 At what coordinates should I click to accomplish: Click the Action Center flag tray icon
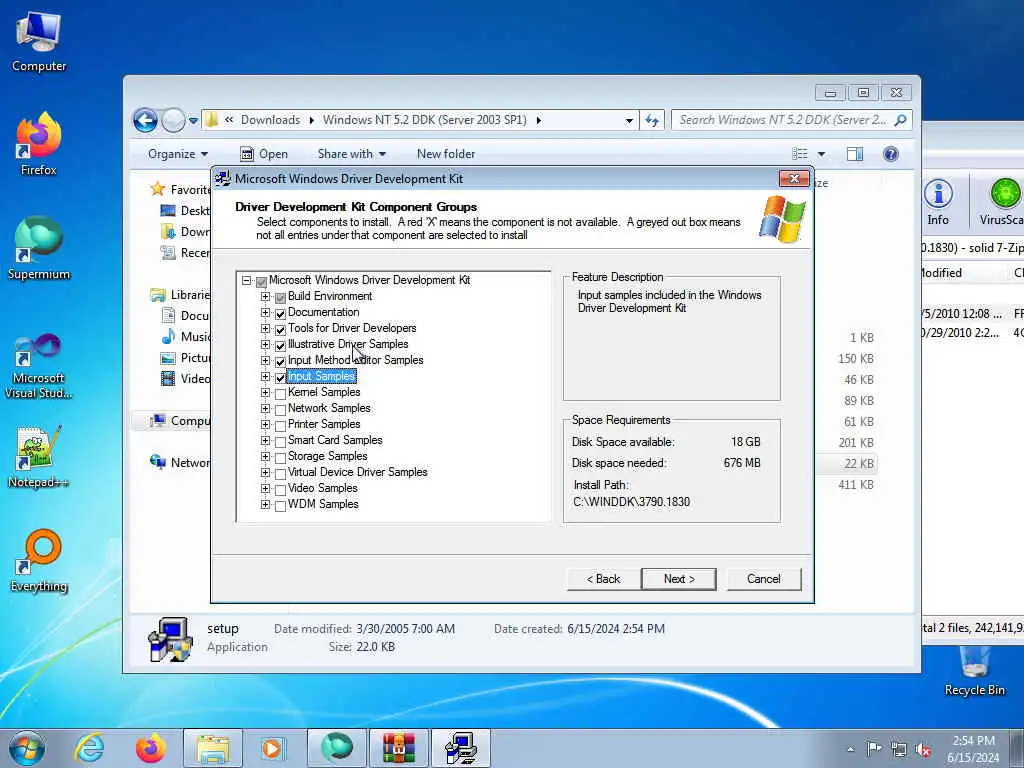(873, 749)
